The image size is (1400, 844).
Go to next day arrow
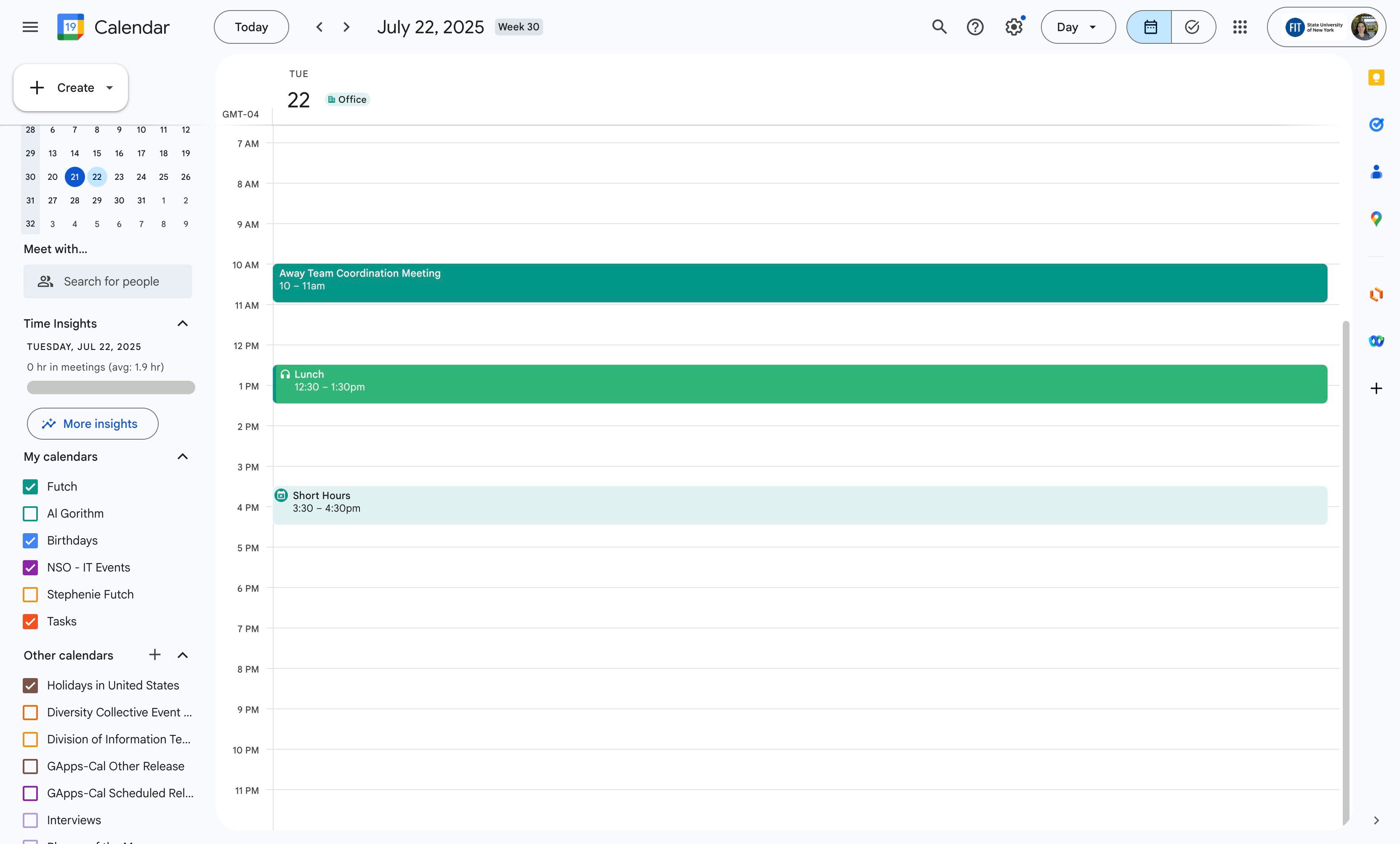click(x=346, y=27)
